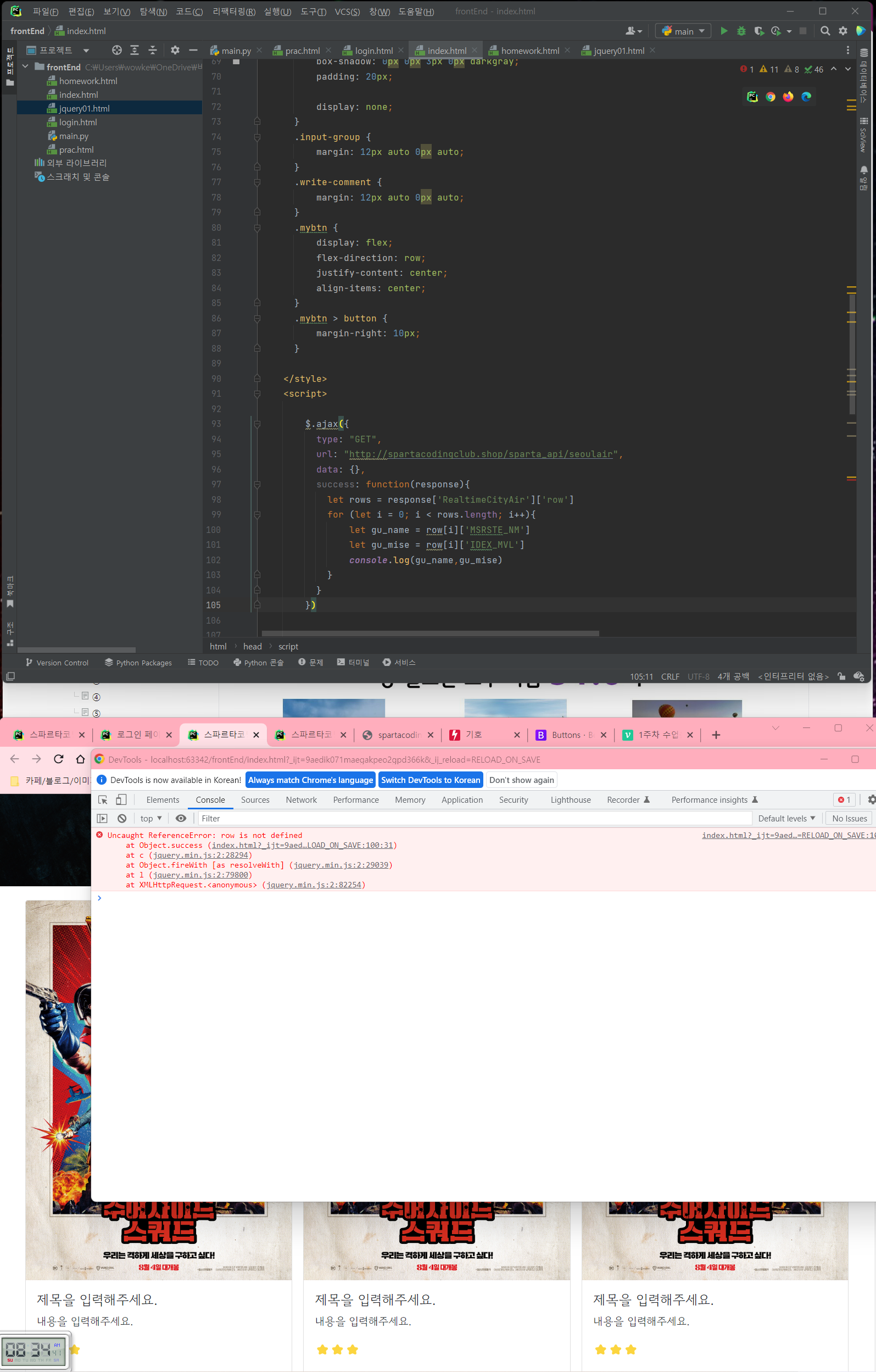Open profiler run options dropdown arrow

[x=789, y=31]
